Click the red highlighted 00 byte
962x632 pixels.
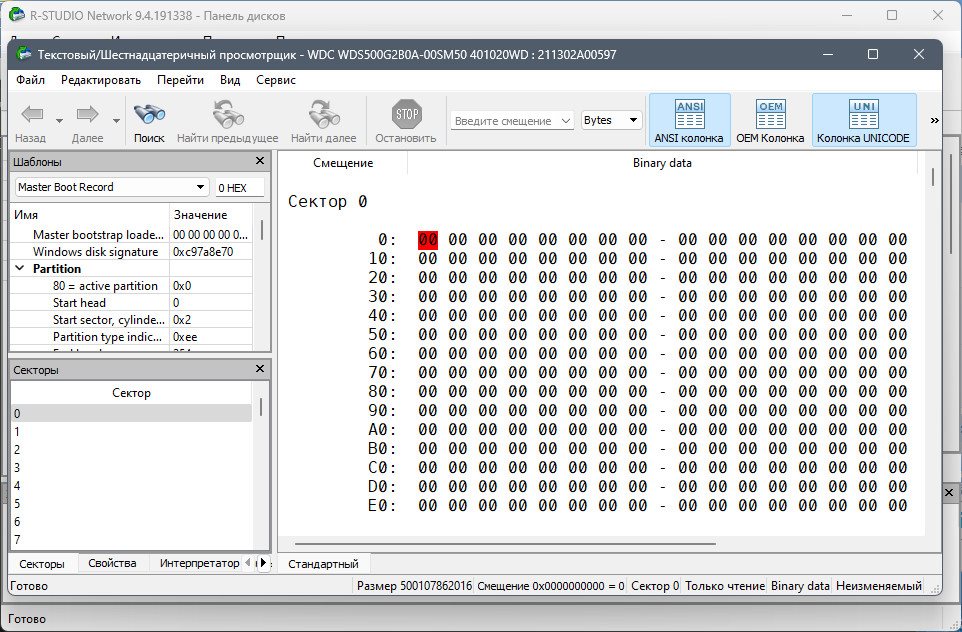(x=428, y=239)
